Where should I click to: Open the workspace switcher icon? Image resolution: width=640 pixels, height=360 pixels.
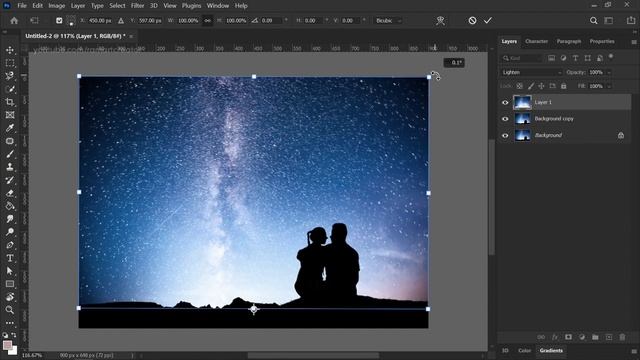tap(609, 20)
